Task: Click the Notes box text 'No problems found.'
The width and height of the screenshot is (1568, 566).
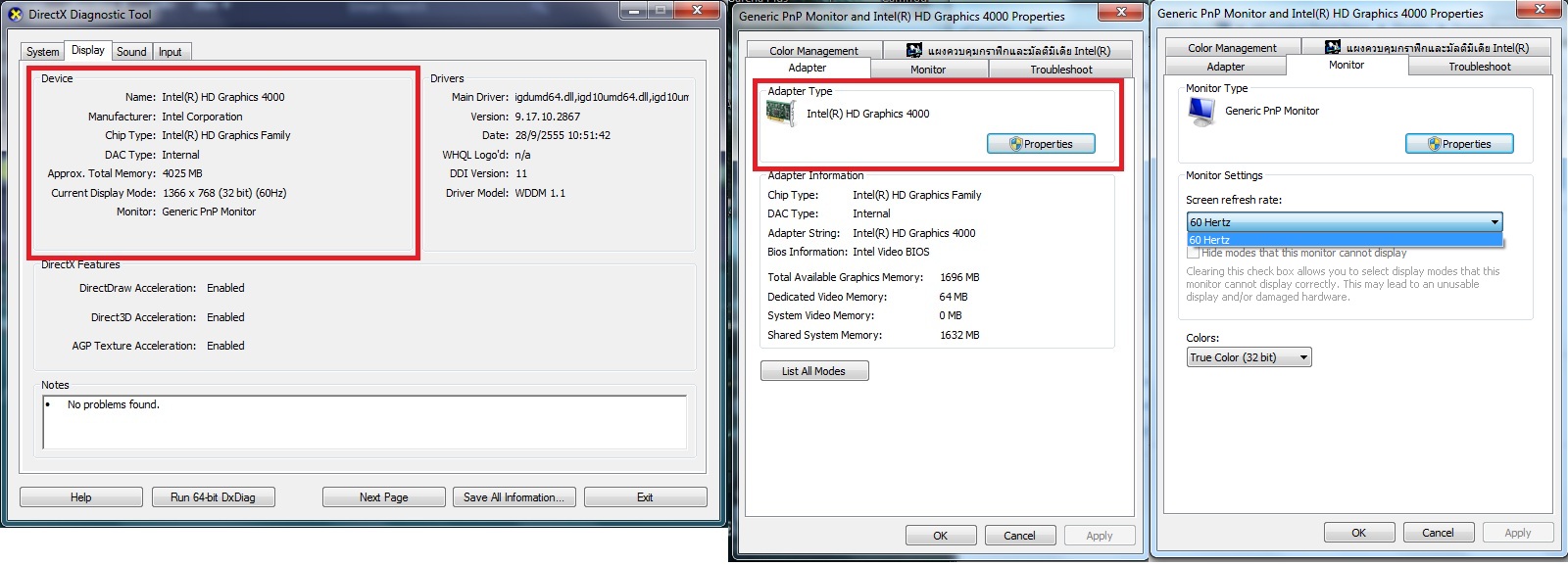Action: click(x=113, y=404)
